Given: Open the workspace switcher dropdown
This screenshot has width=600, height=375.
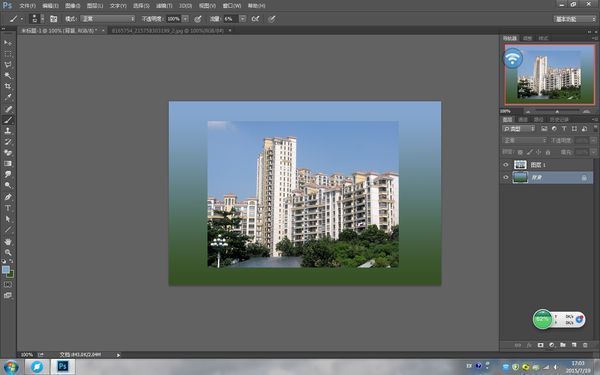Looking at the screenshot, I should tap(574, 19).
